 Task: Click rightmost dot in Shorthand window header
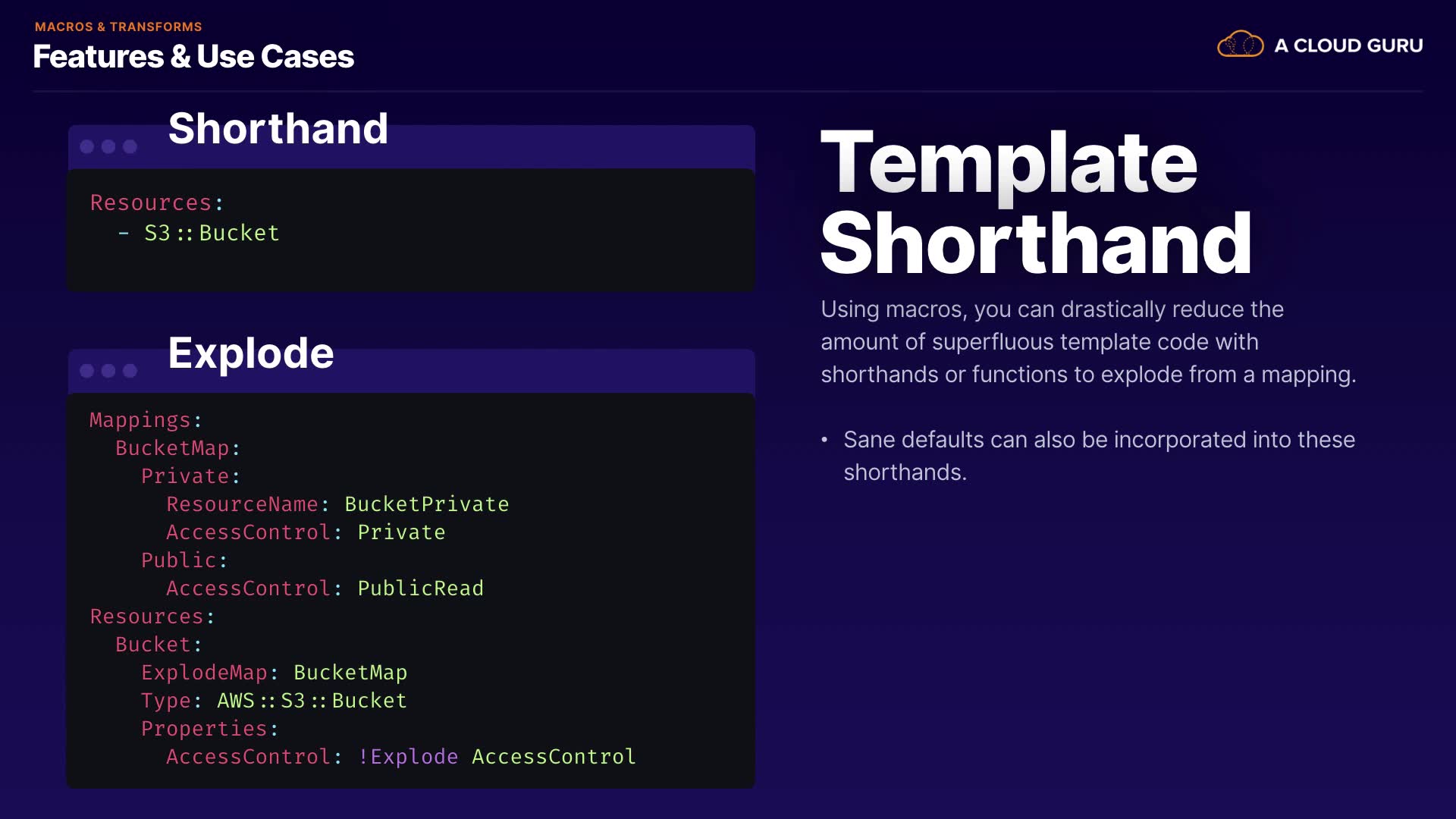coord(130,146)
